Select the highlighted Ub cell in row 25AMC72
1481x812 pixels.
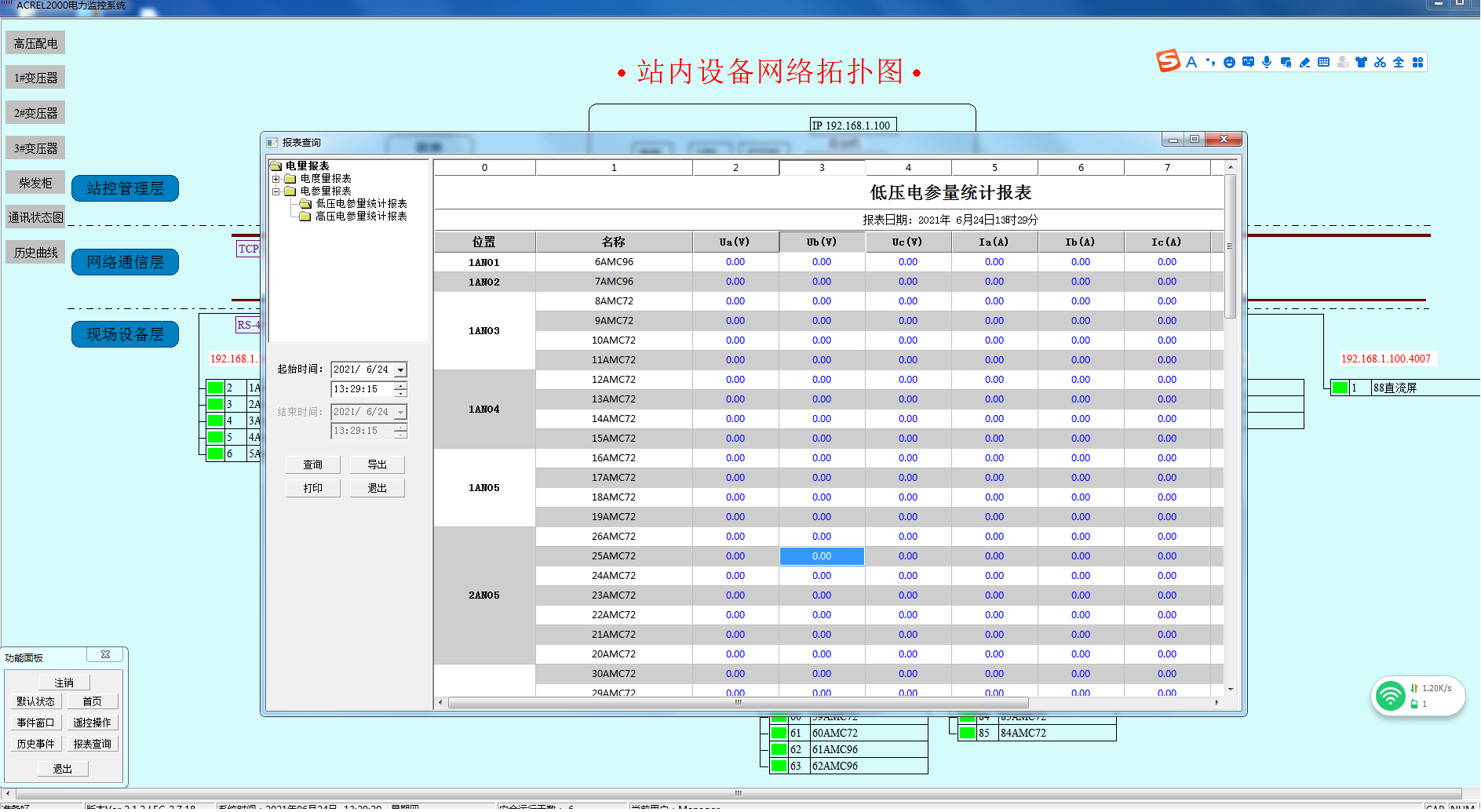coord(822,556)
